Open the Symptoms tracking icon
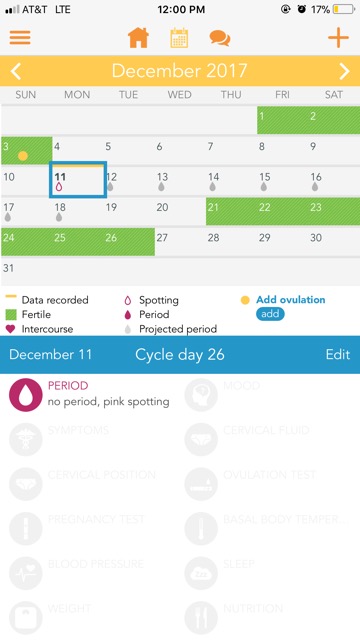Viewport: 360px width, 640px height. click(x=26, y=439)
